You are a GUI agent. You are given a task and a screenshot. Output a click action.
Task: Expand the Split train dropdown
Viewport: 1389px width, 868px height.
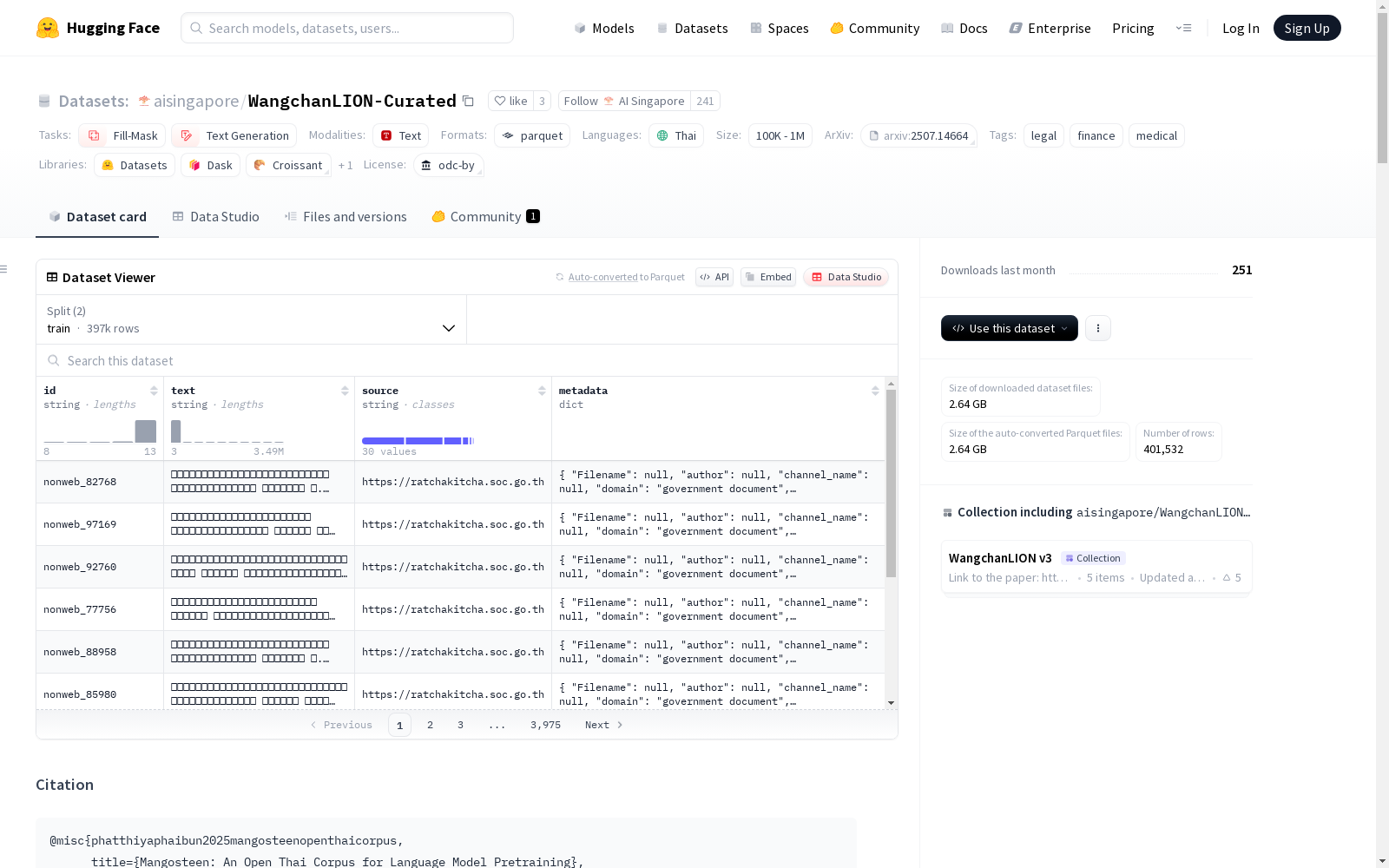[x=251, y=319]
